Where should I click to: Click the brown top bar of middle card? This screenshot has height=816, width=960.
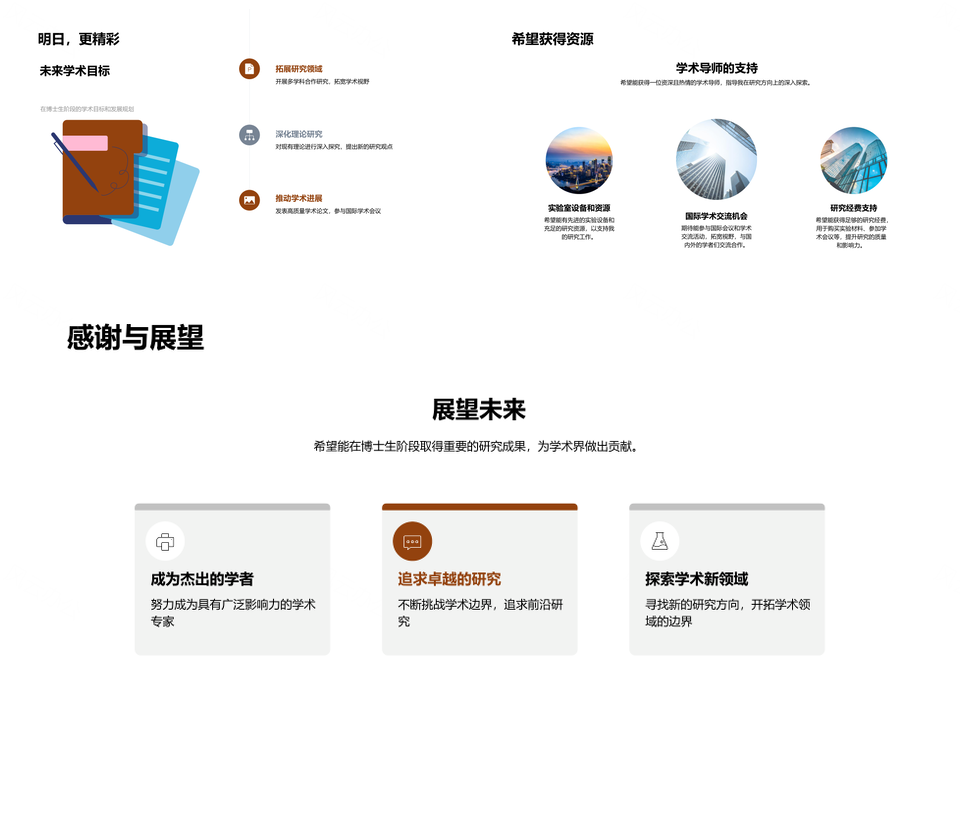point(479,507)
